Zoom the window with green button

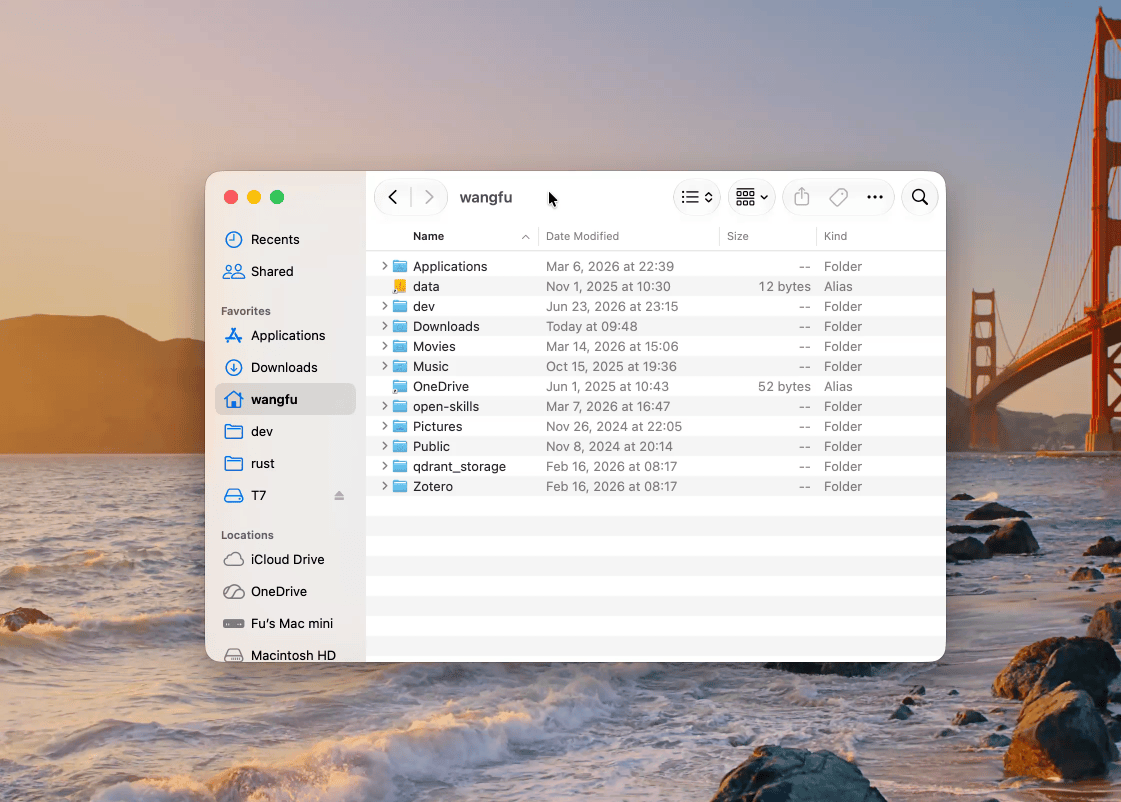(x=277, y=197)
